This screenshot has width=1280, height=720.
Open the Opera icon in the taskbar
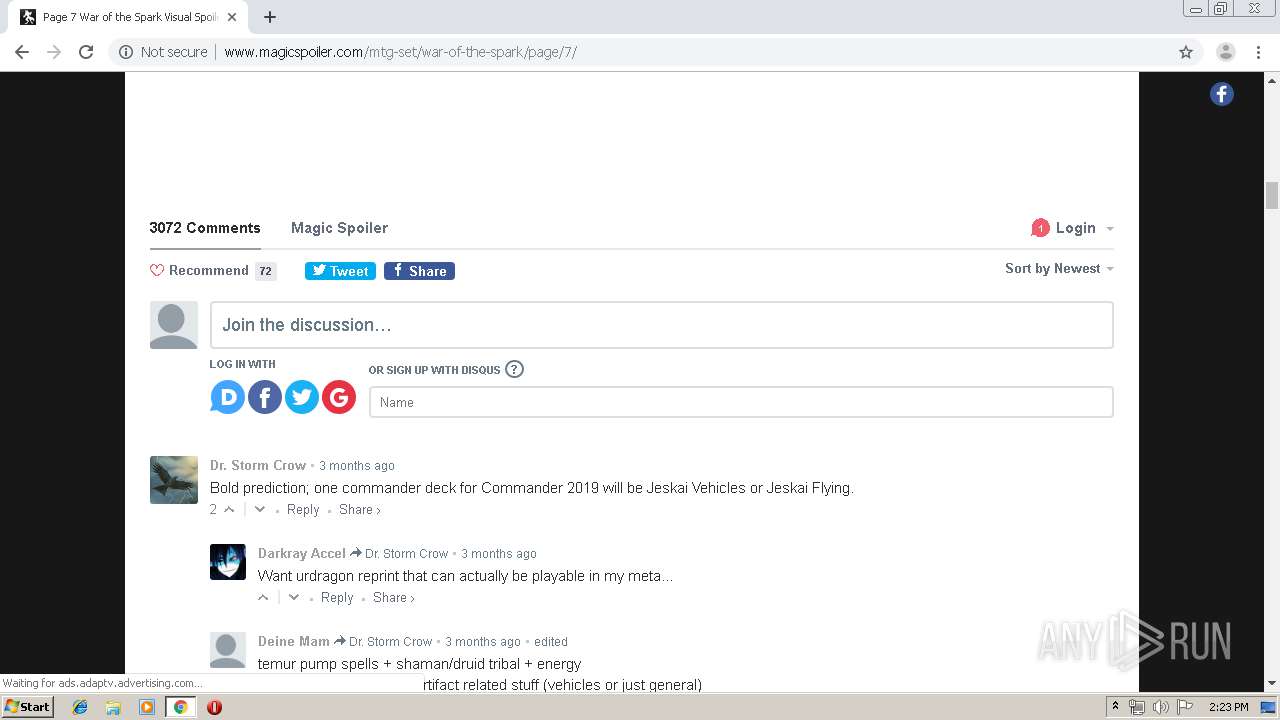(x=214, y=707)
